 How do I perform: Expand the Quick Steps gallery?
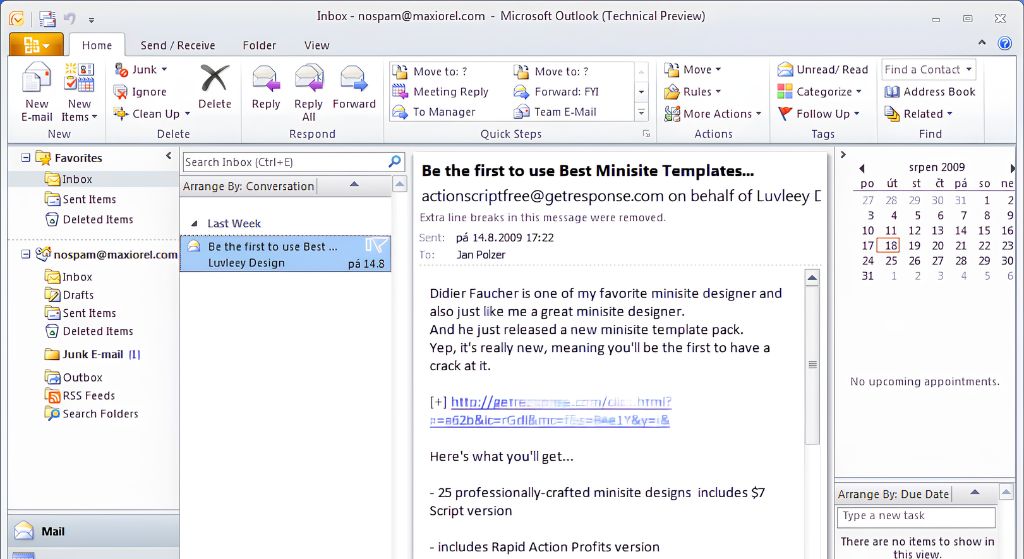[641, 113]
